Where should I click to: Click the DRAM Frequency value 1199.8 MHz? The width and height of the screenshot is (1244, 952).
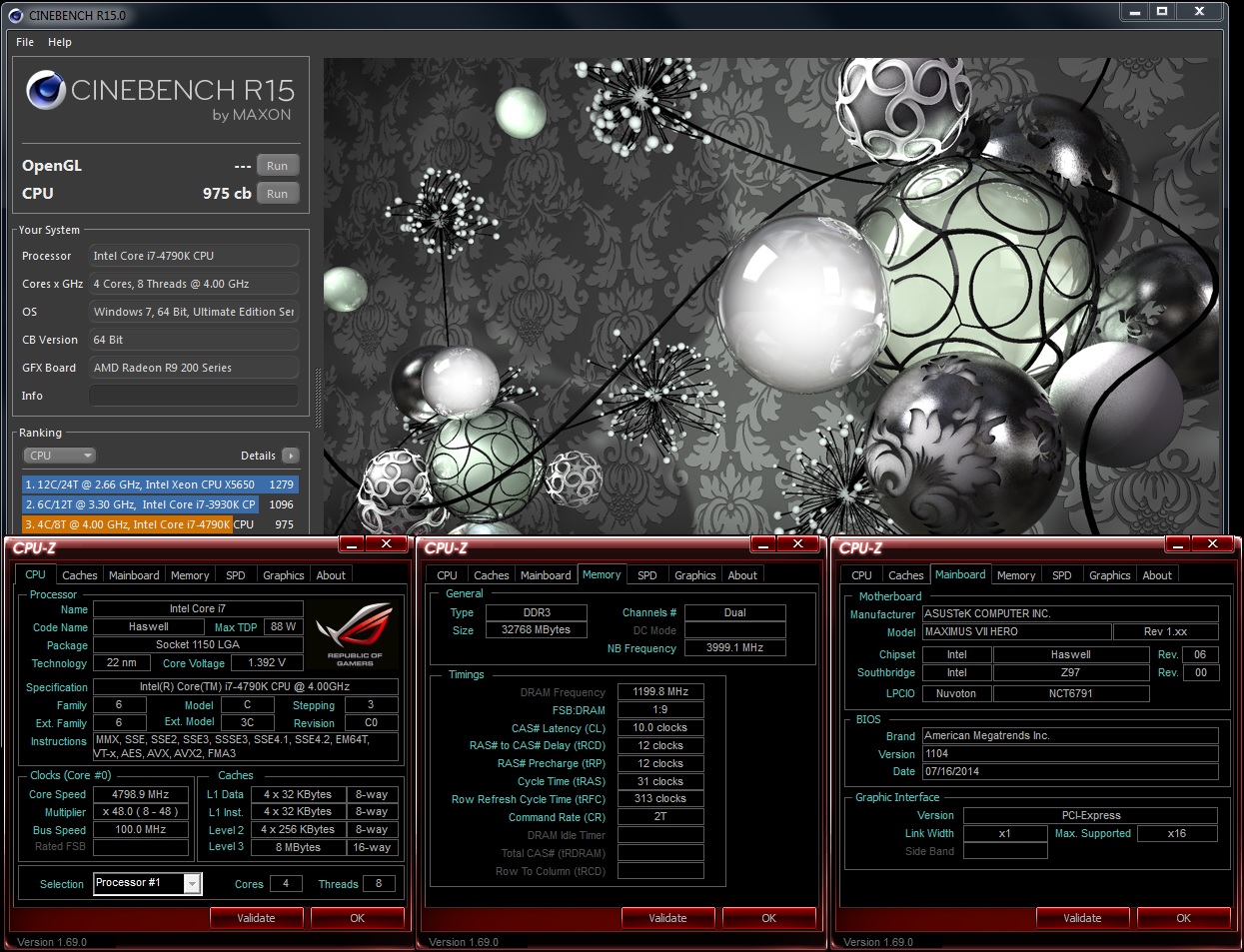pos(660,691)
